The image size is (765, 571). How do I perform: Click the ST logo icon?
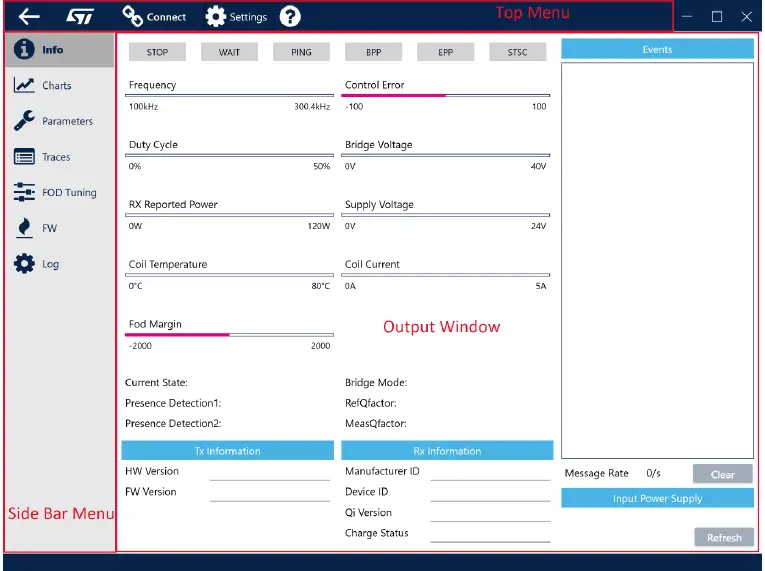(80, 17)
